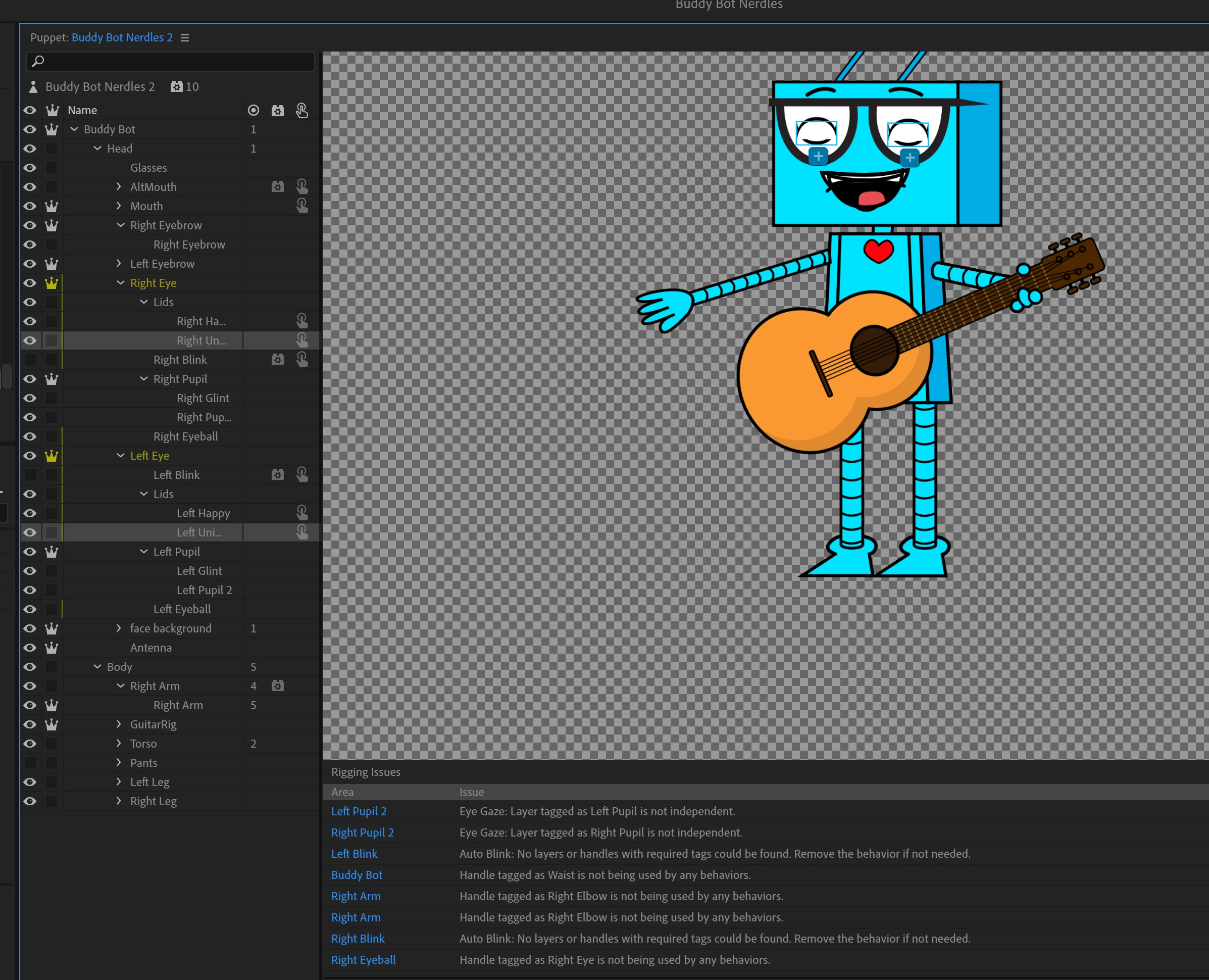Open Right Eyeball rigging issue link
This screenshot has height=980, width=1209.
363,960
